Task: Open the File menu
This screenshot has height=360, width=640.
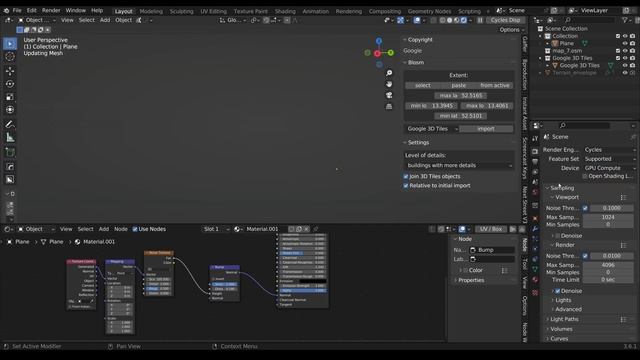Action: pyautogui.click(x=17, y=11)
